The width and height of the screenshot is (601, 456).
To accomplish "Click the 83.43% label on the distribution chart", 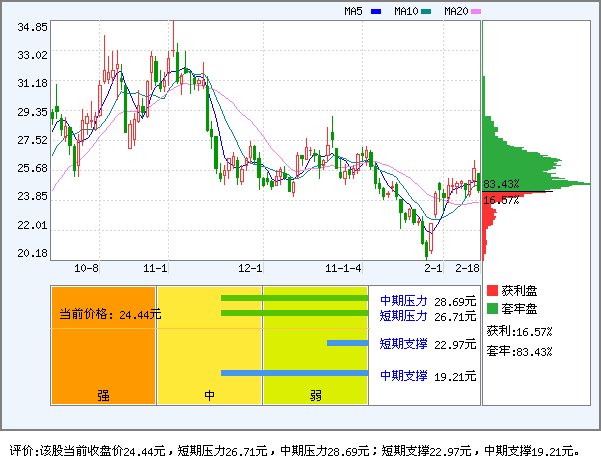I will click(501, 184).
